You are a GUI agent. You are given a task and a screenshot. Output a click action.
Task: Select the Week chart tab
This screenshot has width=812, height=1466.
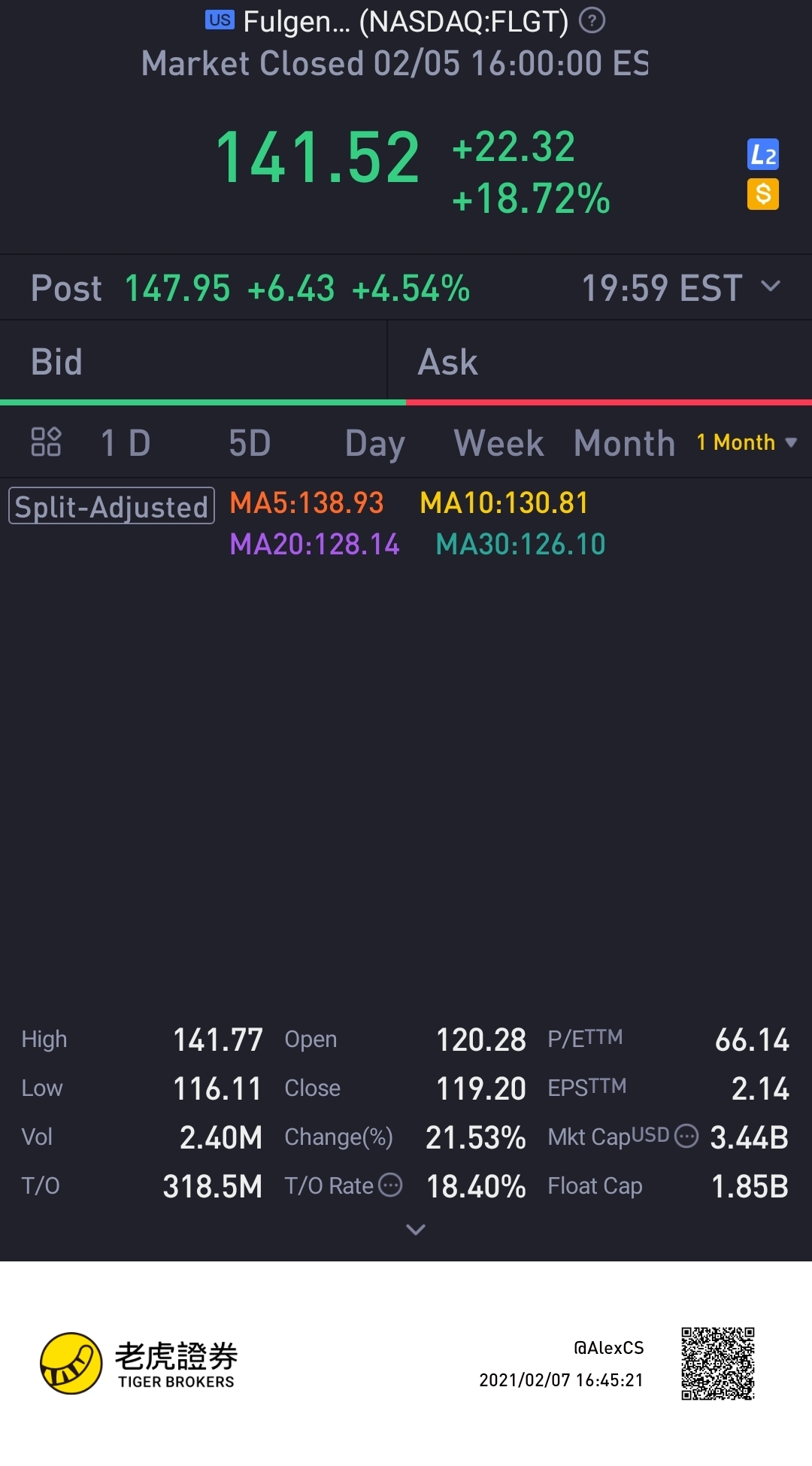point(498,443)
